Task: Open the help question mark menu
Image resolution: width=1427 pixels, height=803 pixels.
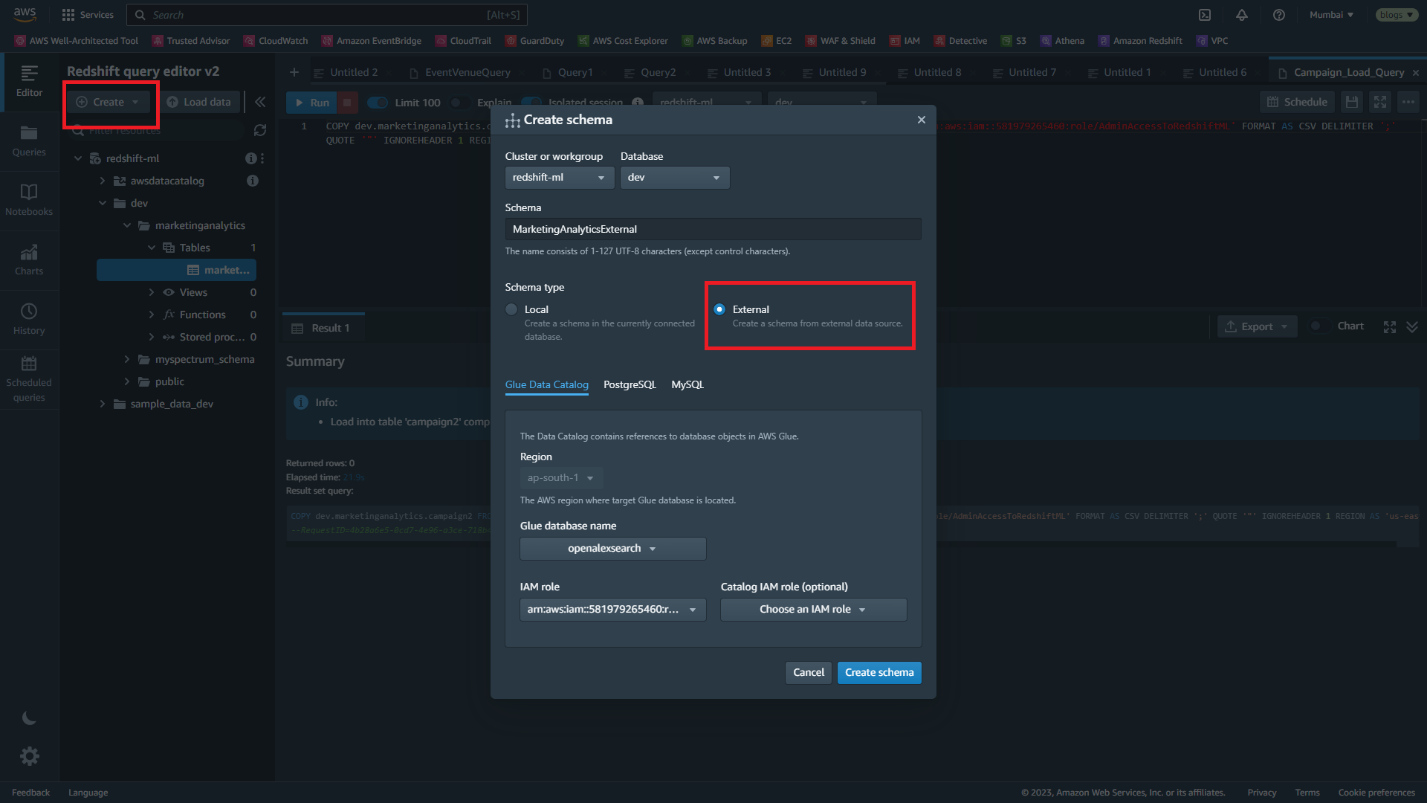Action: tap(1279, 15)
